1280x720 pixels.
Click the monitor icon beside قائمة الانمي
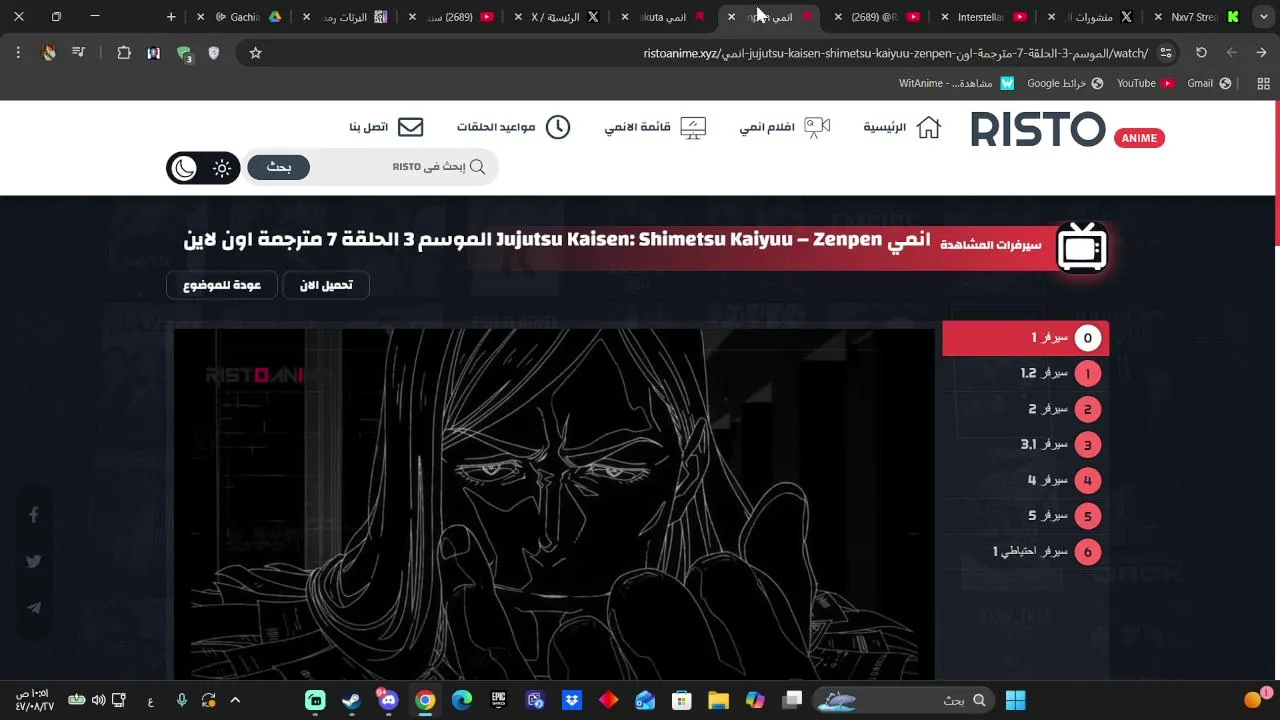point(693,127)
